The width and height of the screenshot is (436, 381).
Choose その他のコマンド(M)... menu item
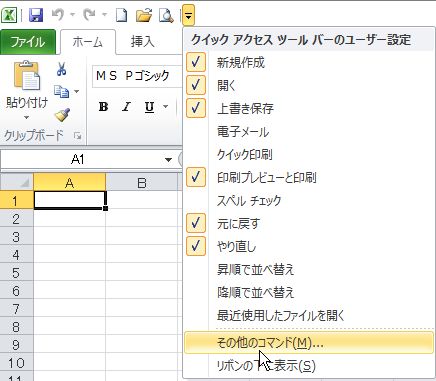pos(309,342)
